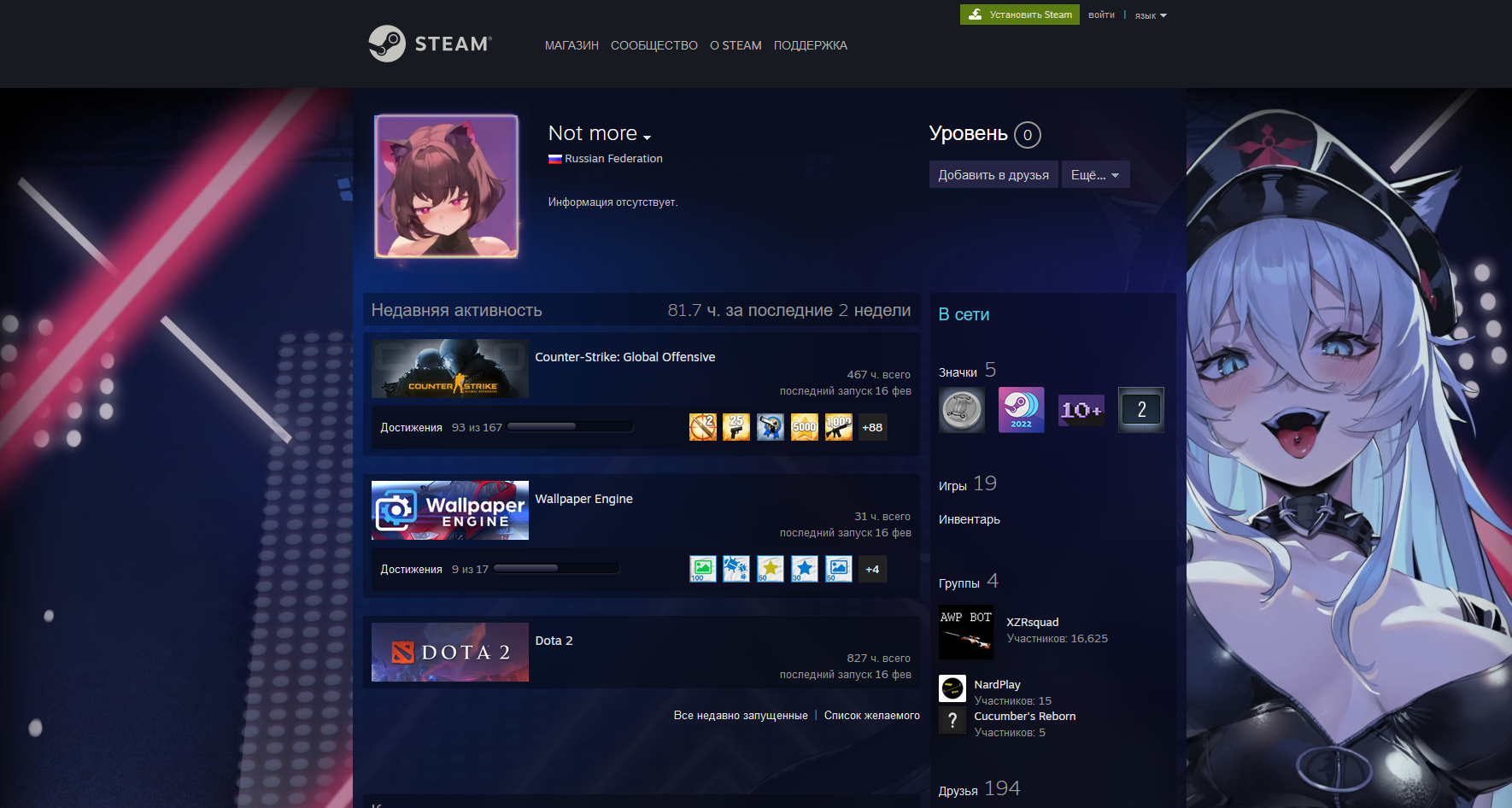
Task: Open the 'XZRsquad' group name link
Action: 1033,622
